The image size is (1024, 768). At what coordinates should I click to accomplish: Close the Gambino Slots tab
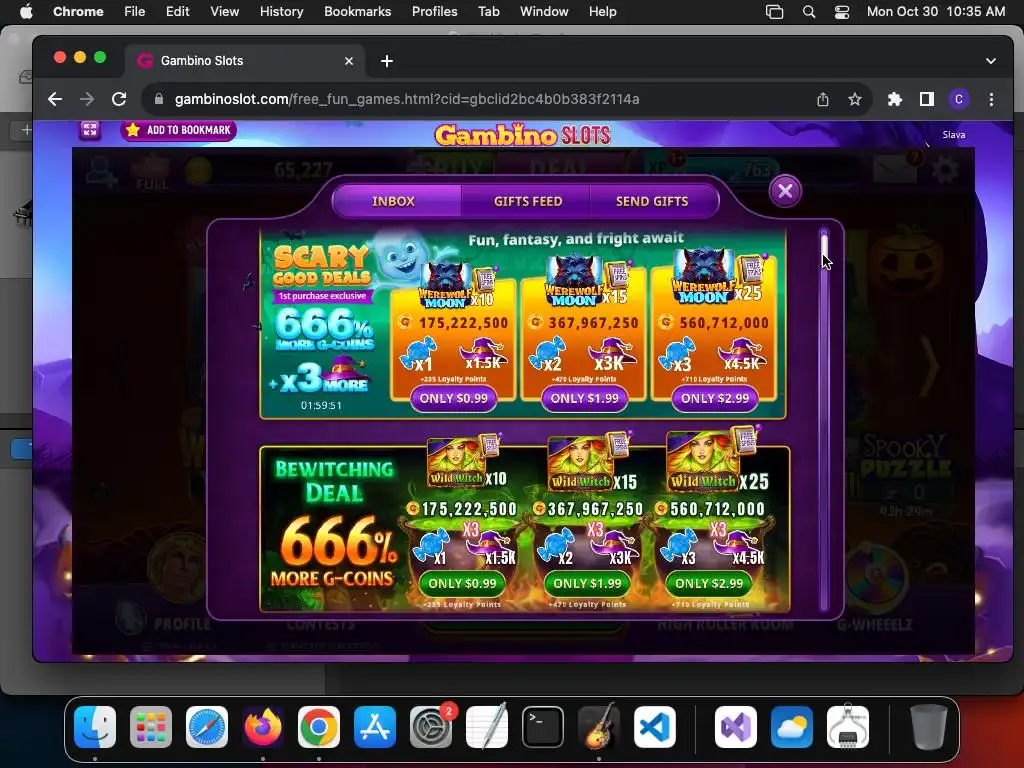point(349,61)
